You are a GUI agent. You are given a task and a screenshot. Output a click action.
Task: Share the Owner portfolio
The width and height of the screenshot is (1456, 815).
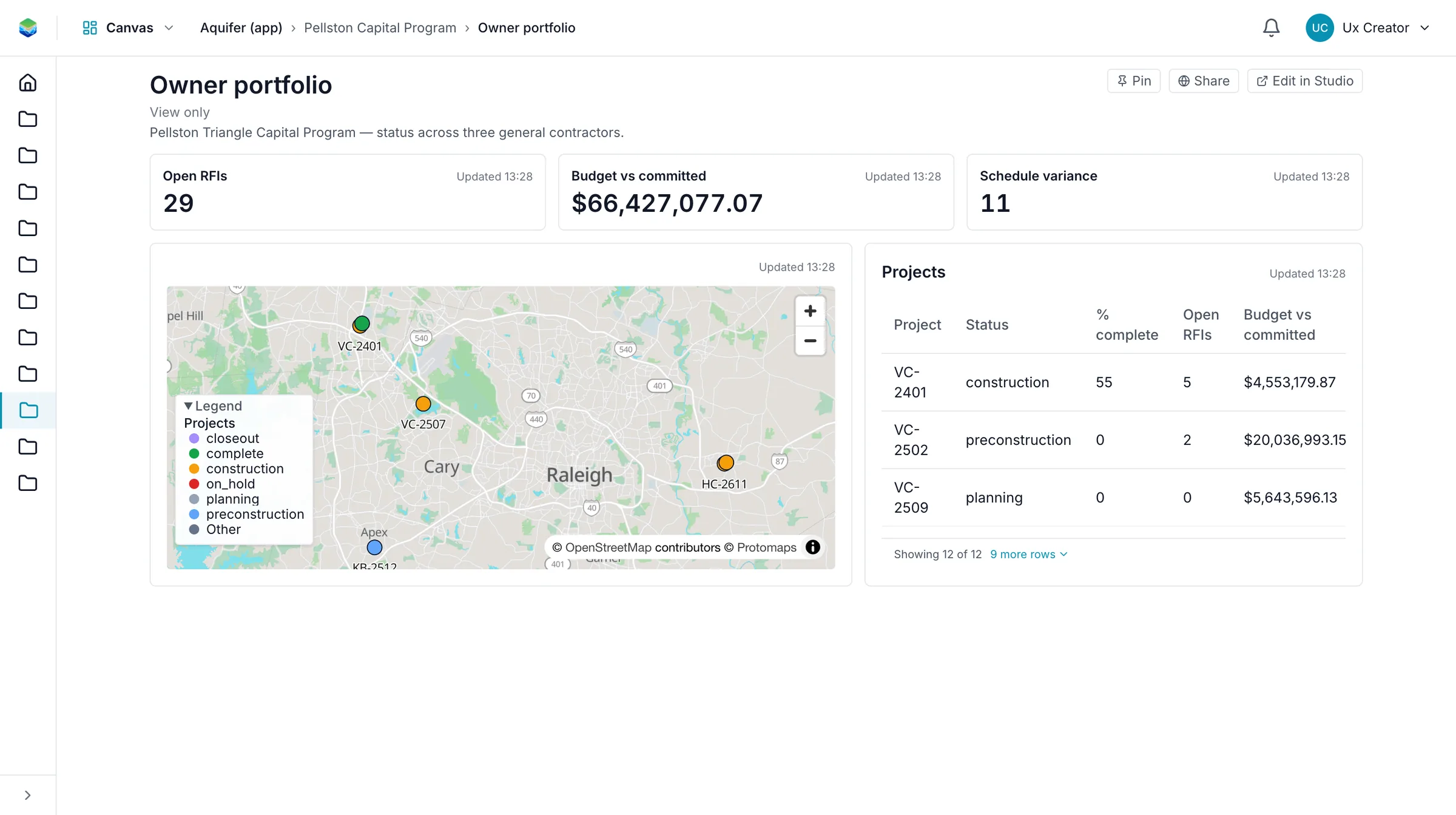1203,81
